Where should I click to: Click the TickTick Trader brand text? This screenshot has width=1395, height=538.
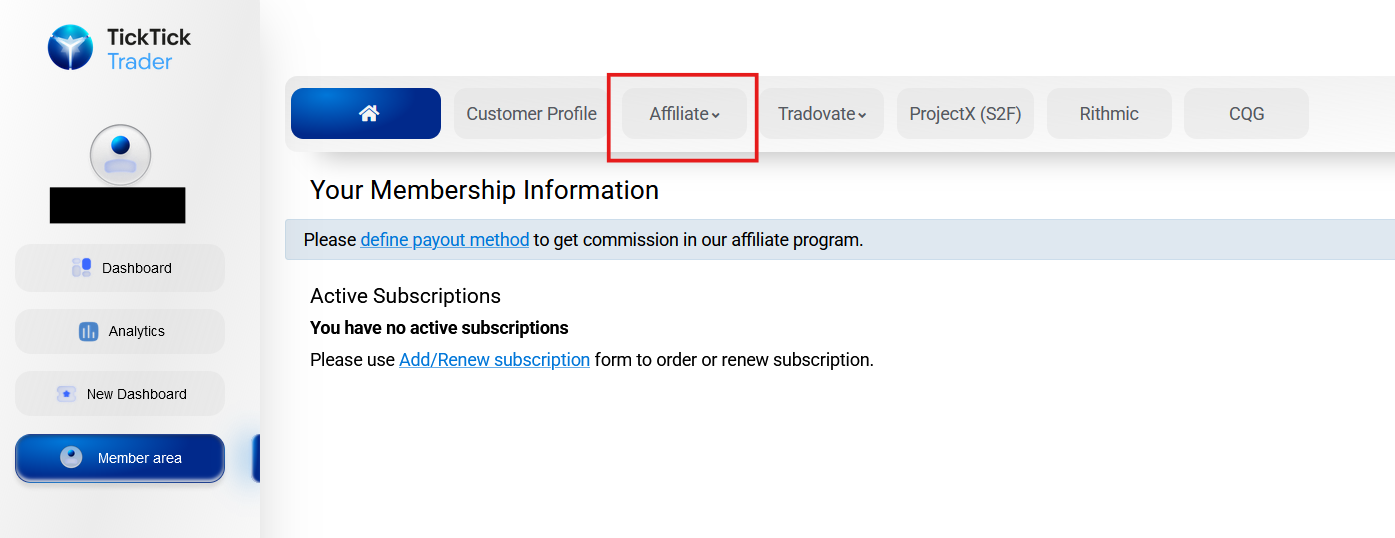pyautogui.click(x=149, y=49)
